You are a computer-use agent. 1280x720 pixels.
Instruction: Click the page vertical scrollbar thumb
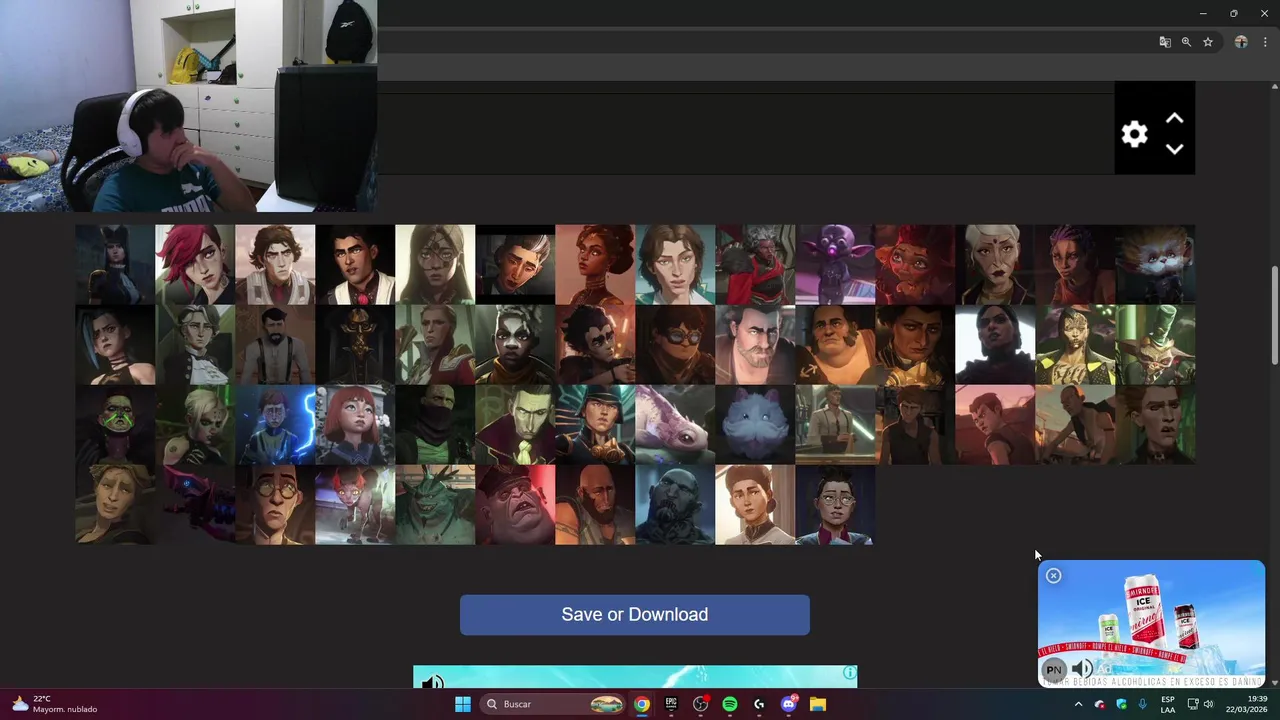[x=1274, y=315]
